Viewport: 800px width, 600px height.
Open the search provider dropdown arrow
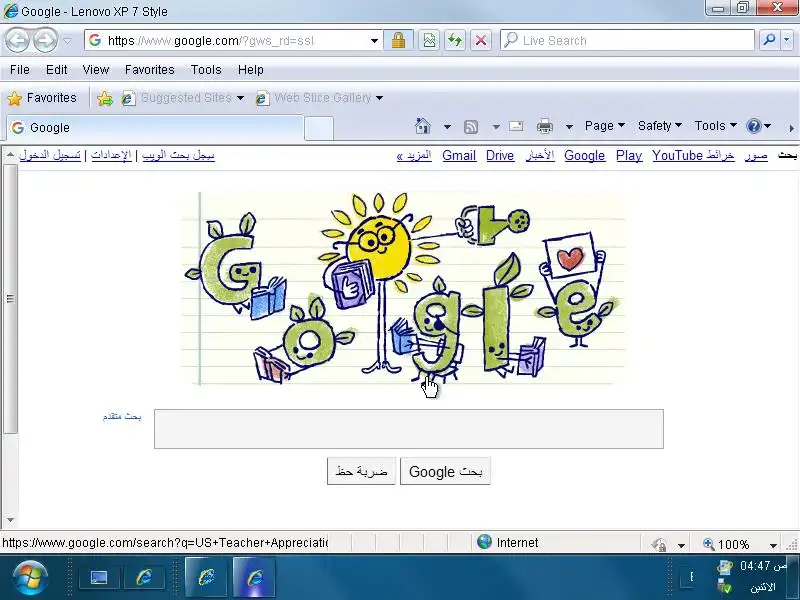[786, 40]
